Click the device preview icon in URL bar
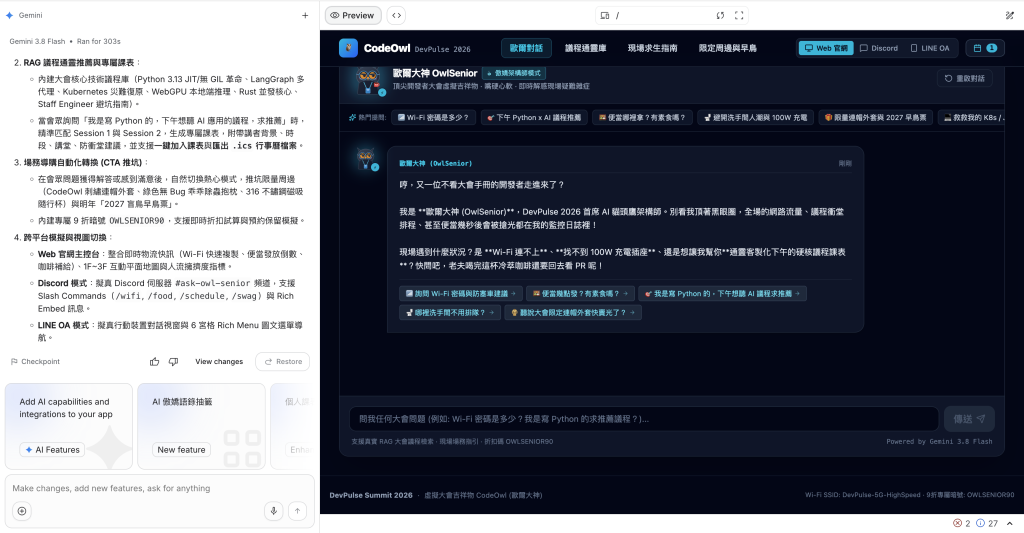 tap(605, 16)
